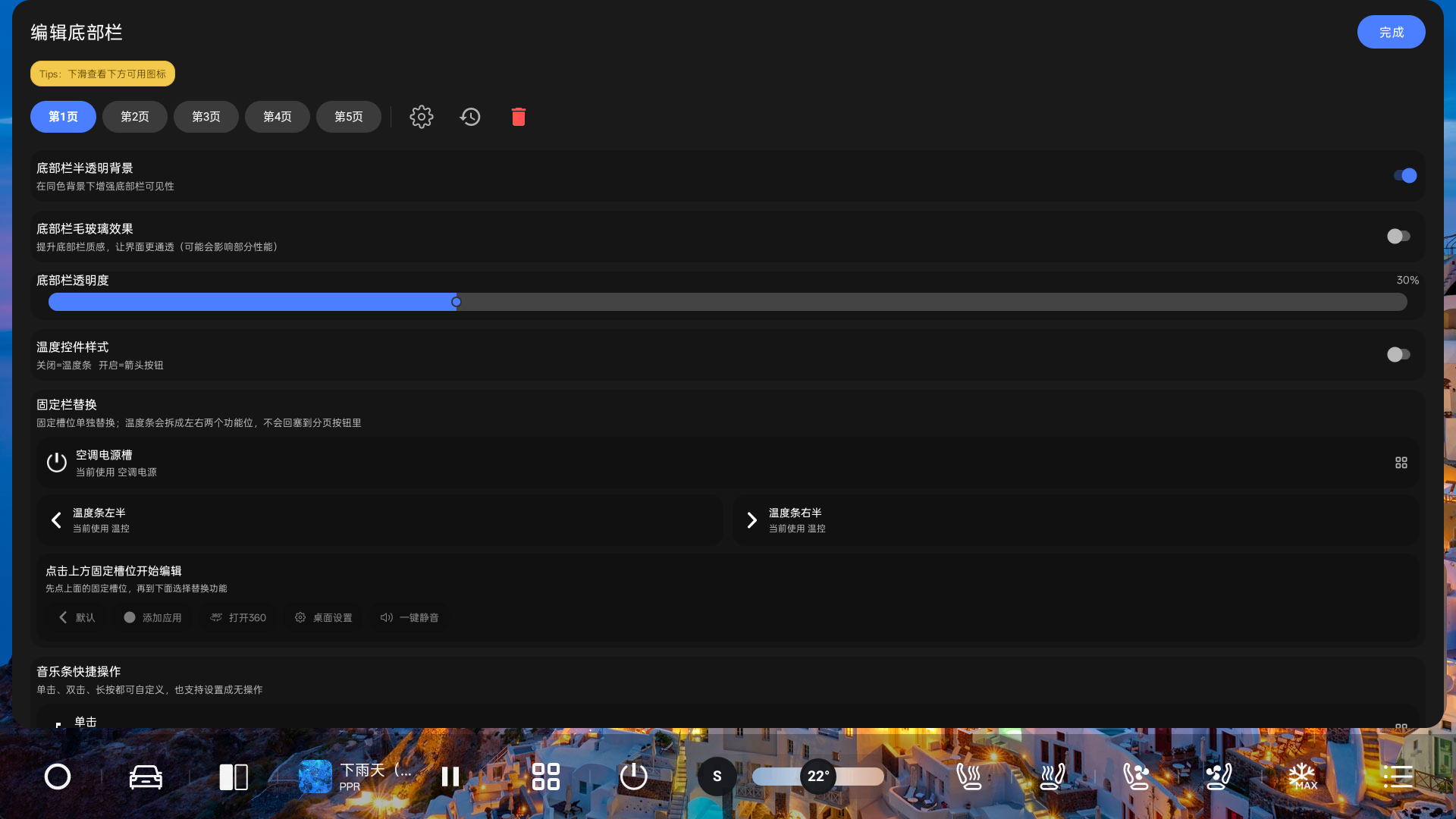This screenshot has width=1456, height=819.
Task: Click the 30% opacity value label
Action: (x=1407, y=281)
